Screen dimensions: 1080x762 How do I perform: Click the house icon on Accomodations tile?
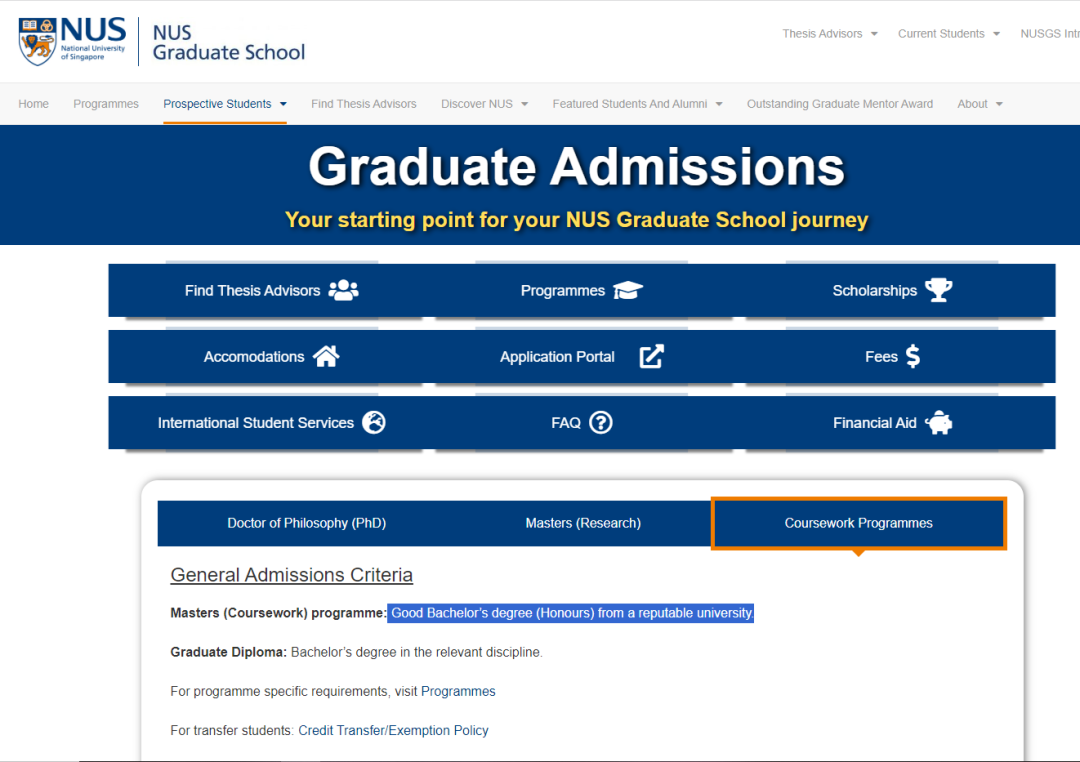click(x=326, y=356)
